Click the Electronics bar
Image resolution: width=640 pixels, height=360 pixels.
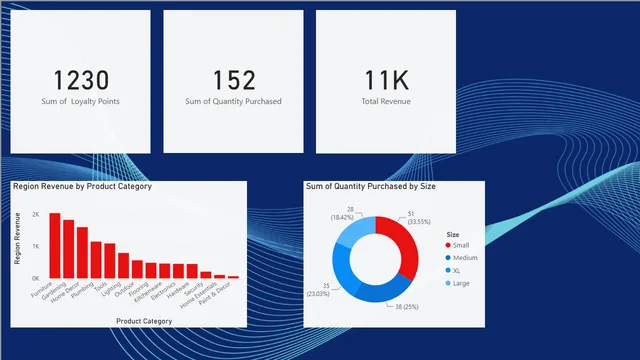click(178, 271)
